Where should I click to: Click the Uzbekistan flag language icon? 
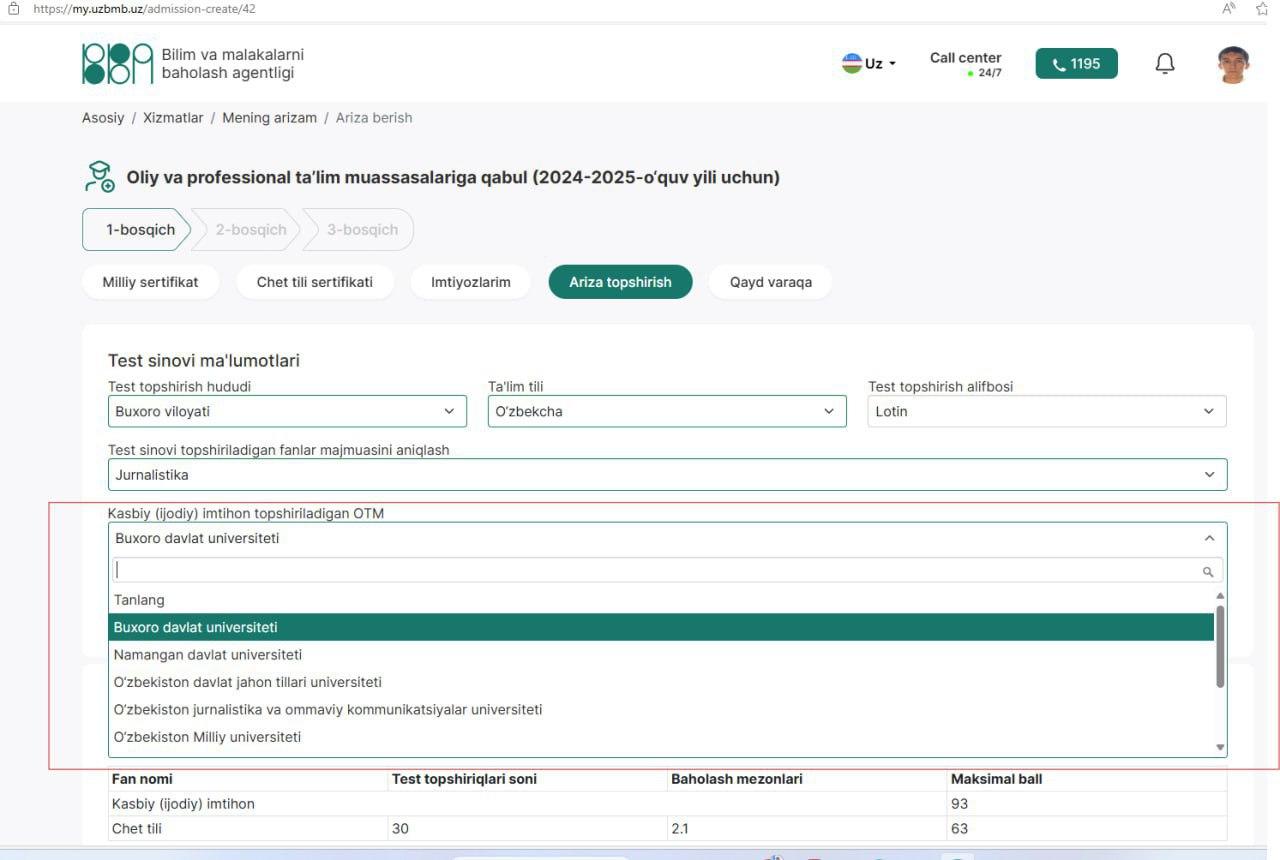pyautogui.click(x=852, y=63)
